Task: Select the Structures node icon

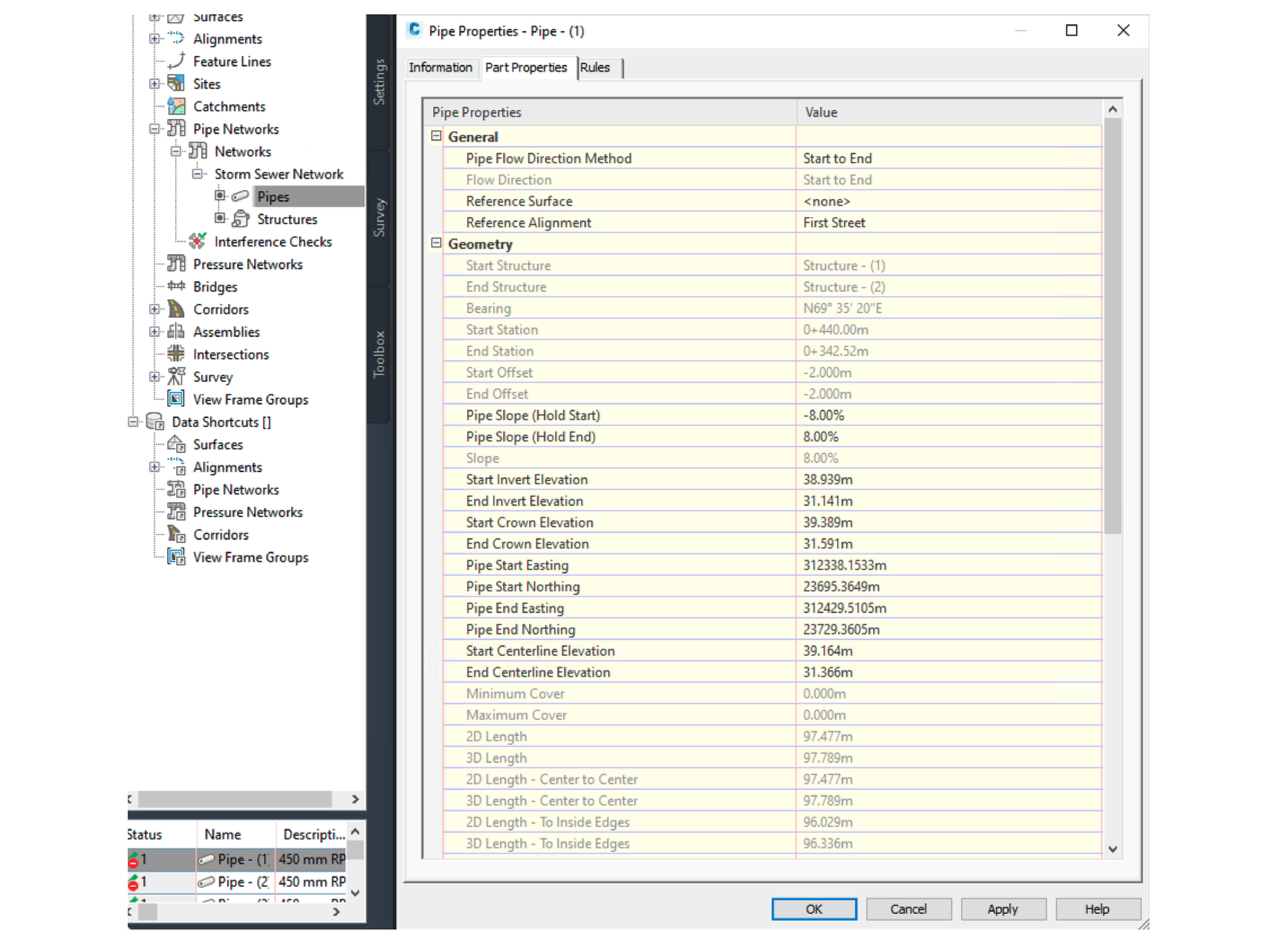Action: (240, 219)
